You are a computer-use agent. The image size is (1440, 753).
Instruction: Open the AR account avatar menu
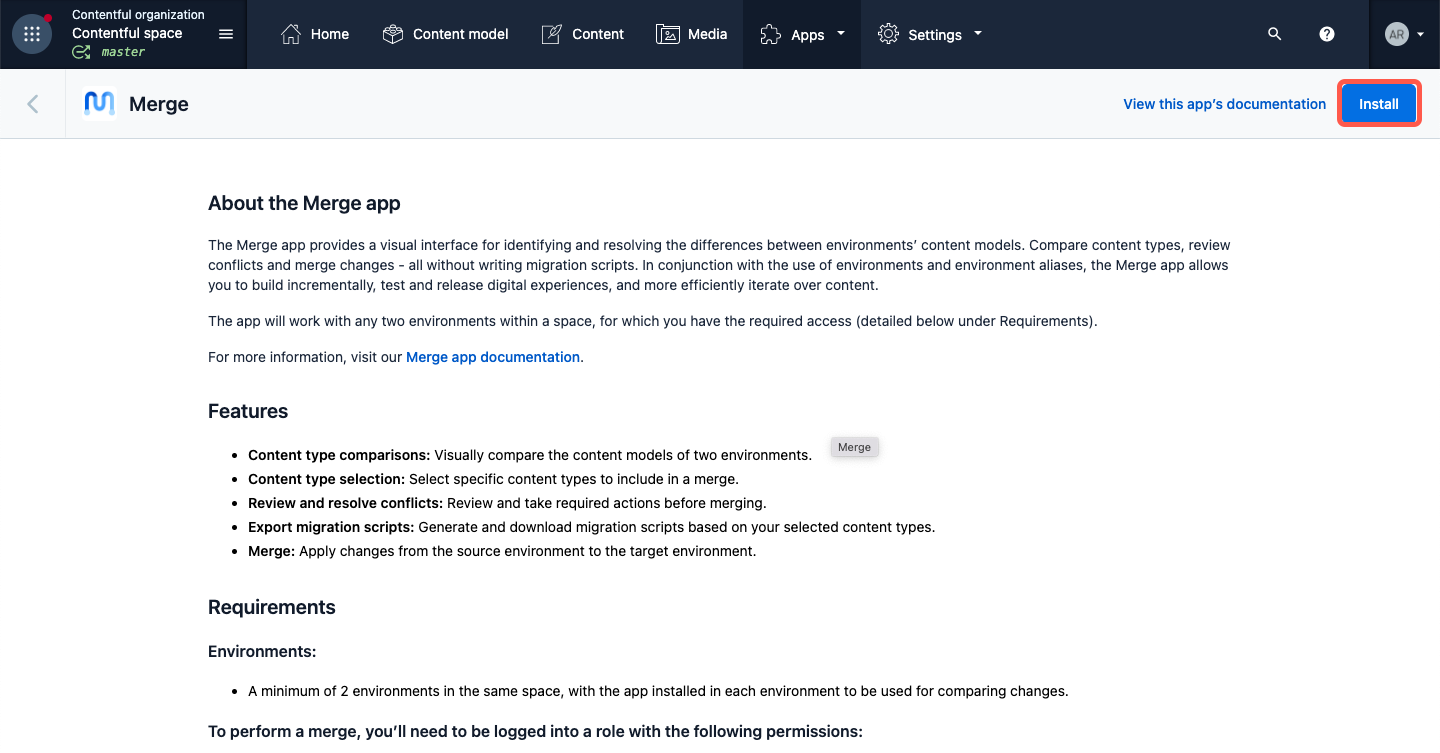(x=1403, y=33)
